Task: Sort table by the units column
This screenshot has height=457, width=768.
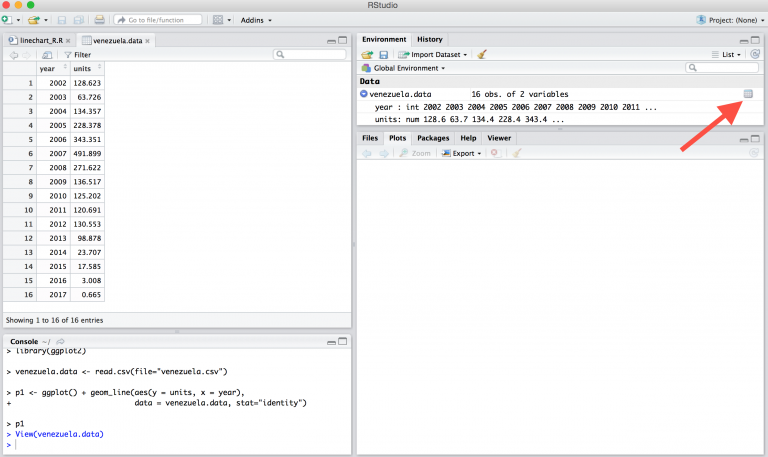Action: click(x=82, y=68)
